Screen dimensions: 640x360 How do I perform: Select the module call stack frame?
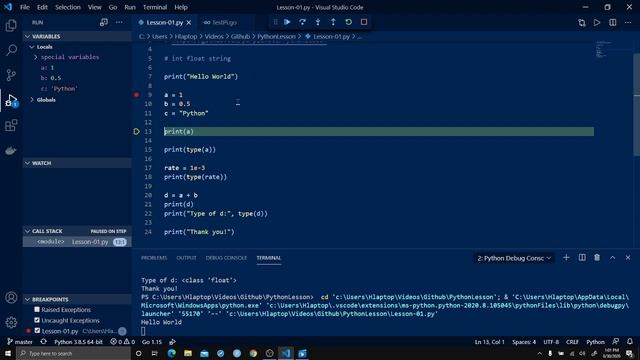(77, 242)
